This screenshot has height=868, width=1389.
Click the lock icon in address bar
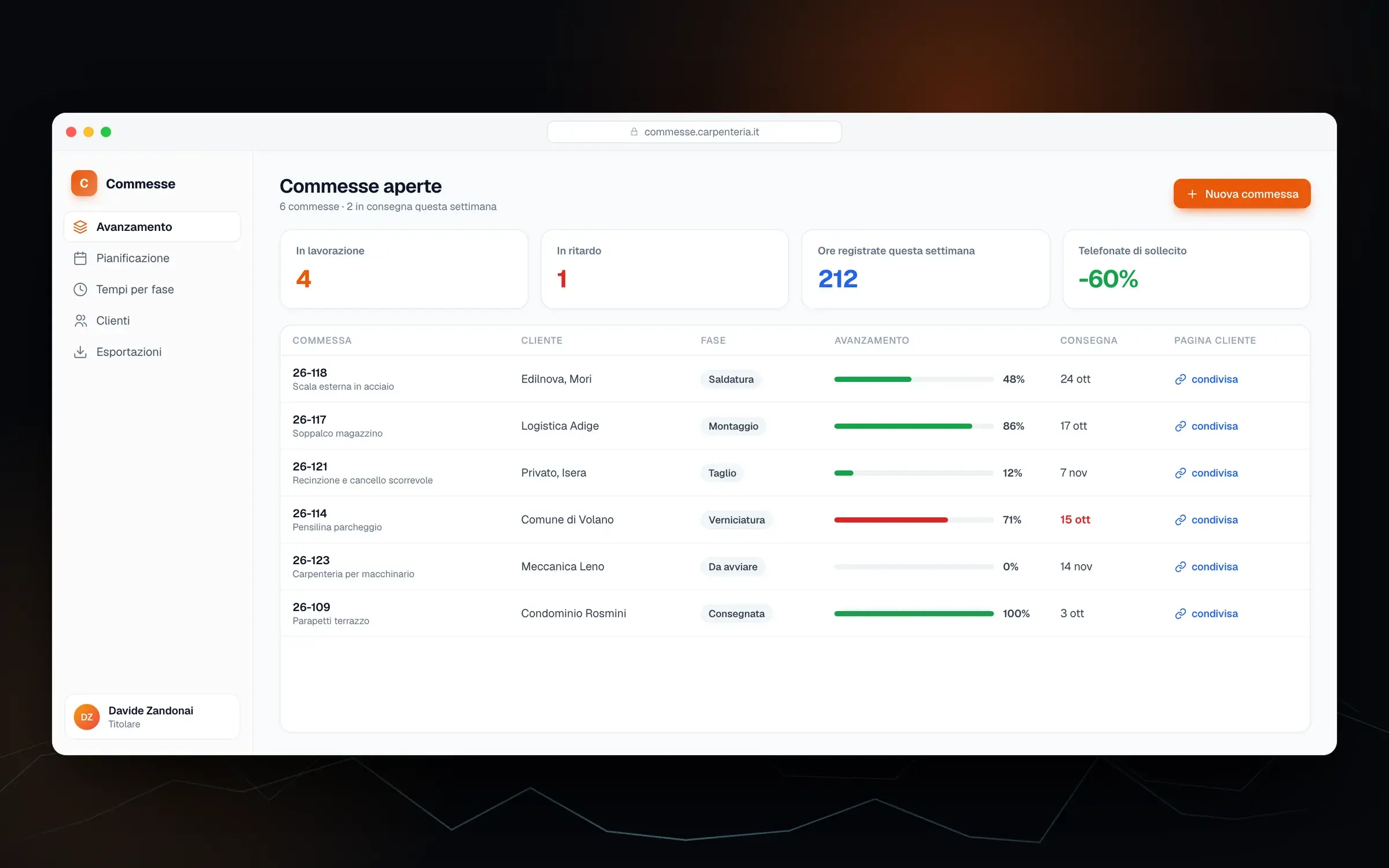click(634, 132)
